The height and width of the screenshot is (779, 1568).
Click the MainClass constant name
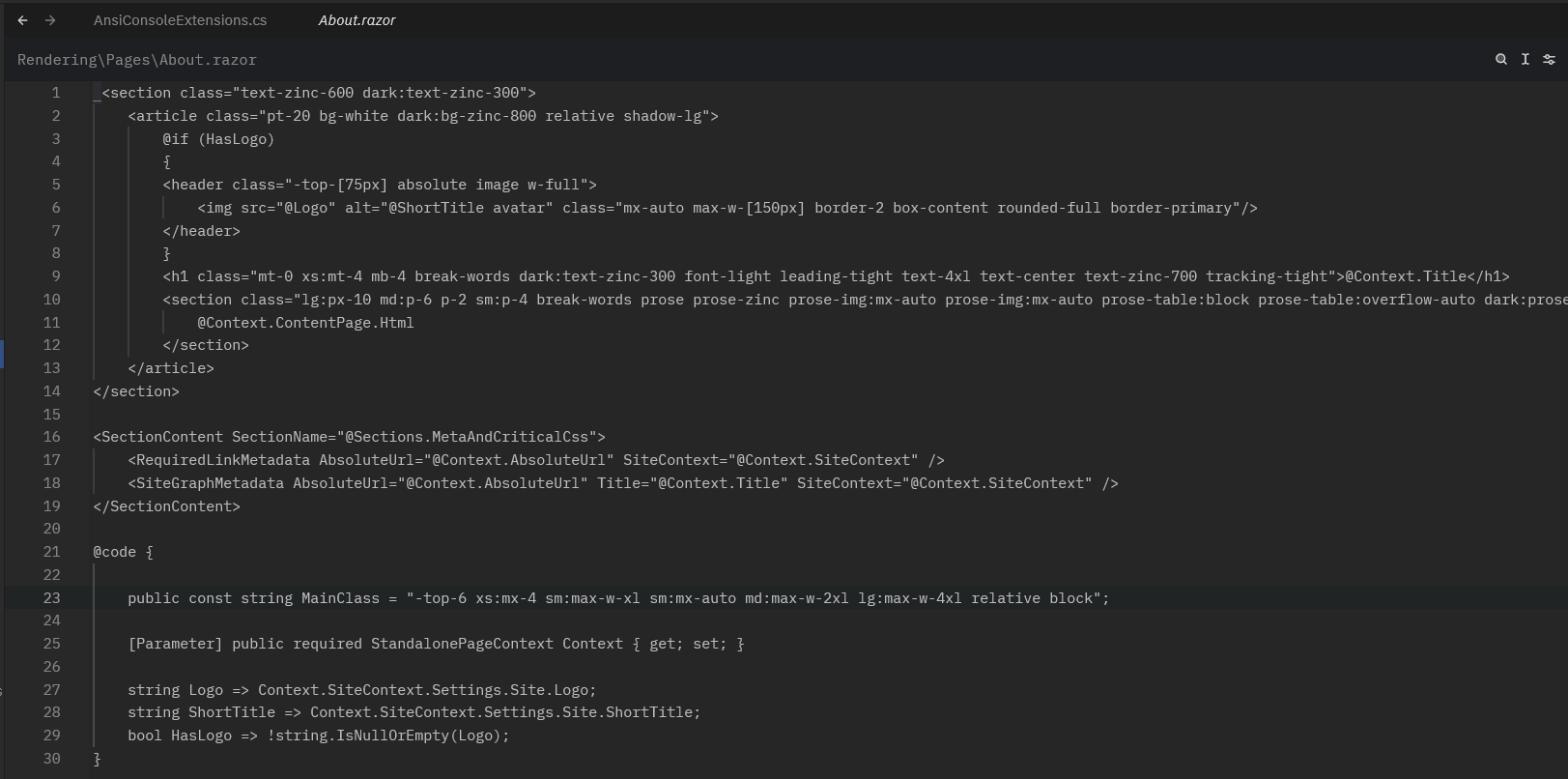(x=340, y=598)
